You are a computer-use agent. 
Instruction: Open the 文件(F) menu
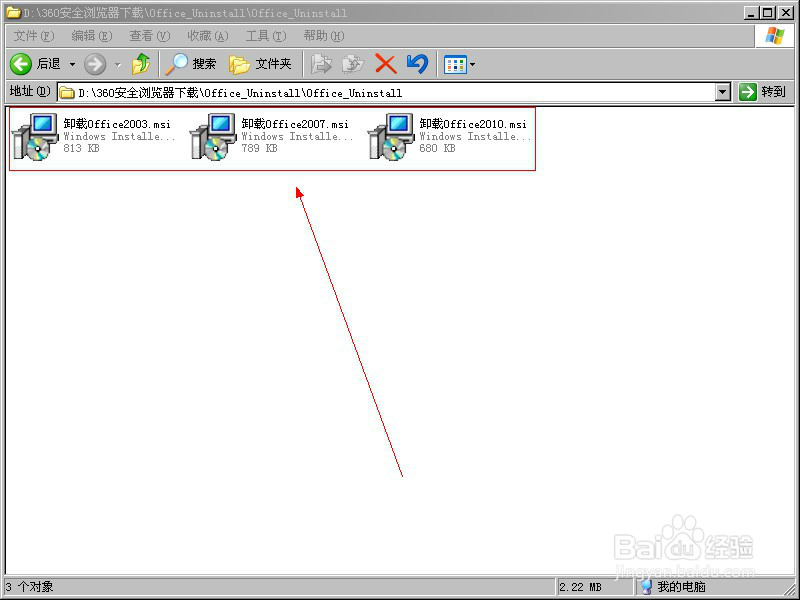(x=34, y=36)
